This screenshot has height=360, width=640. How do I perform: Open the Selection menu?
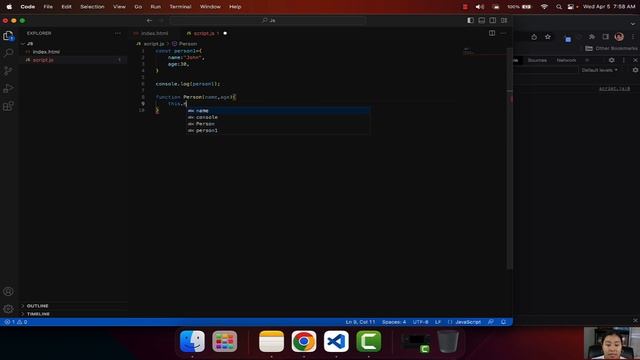click(x=92, y=7)
